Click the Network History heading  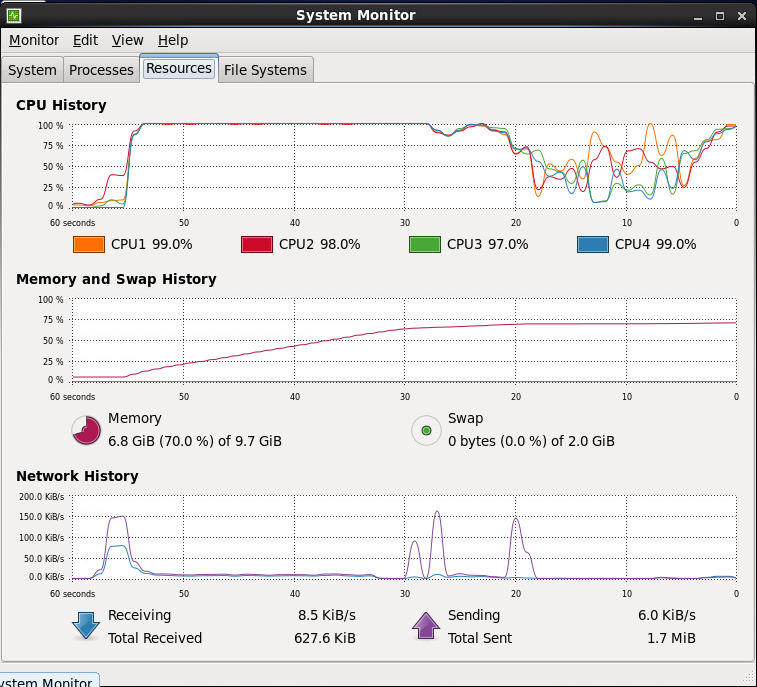pos(77,476)
